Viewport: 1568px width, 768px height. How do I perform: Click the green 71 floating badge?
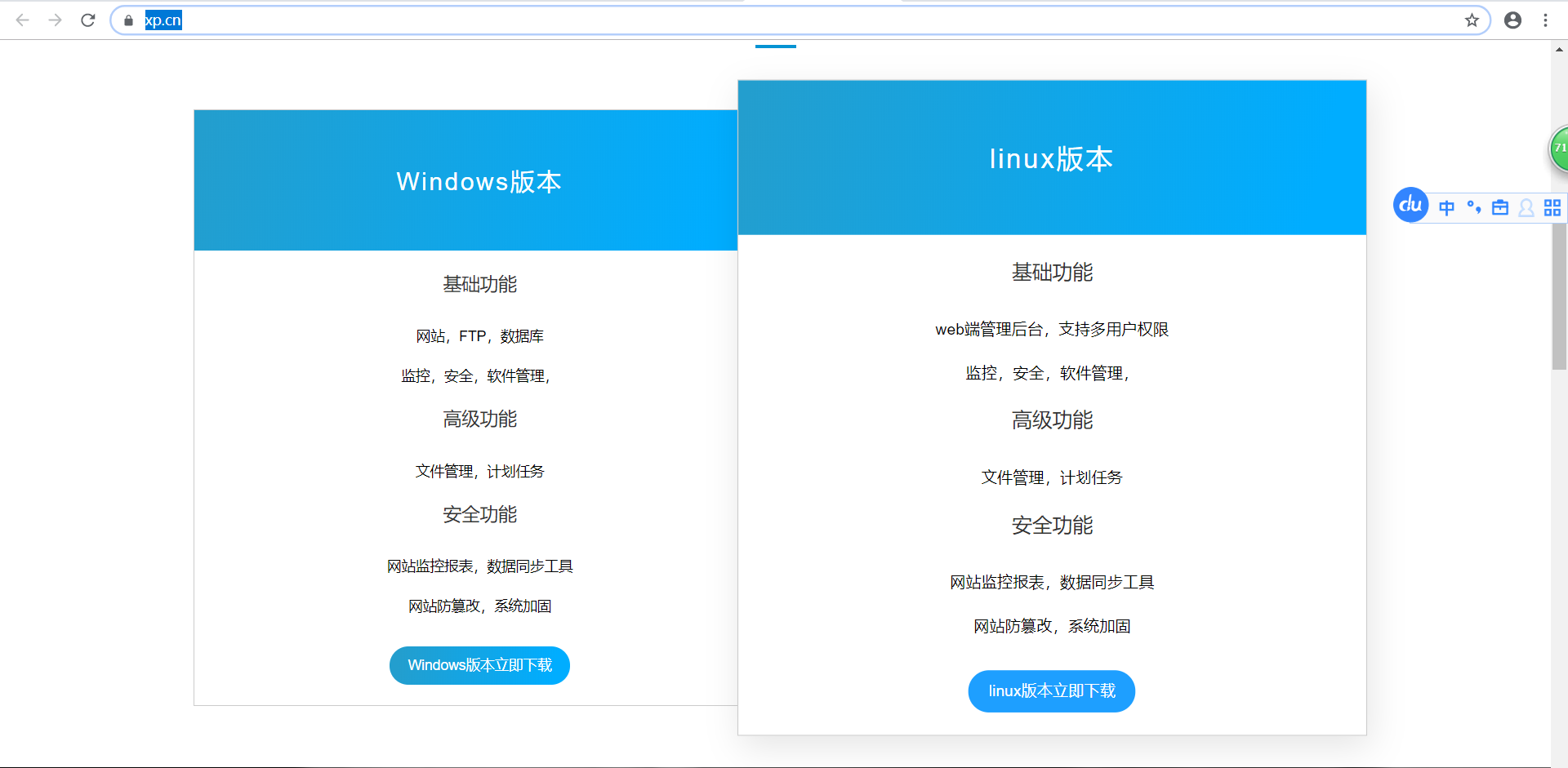(x=1558, y=149)
